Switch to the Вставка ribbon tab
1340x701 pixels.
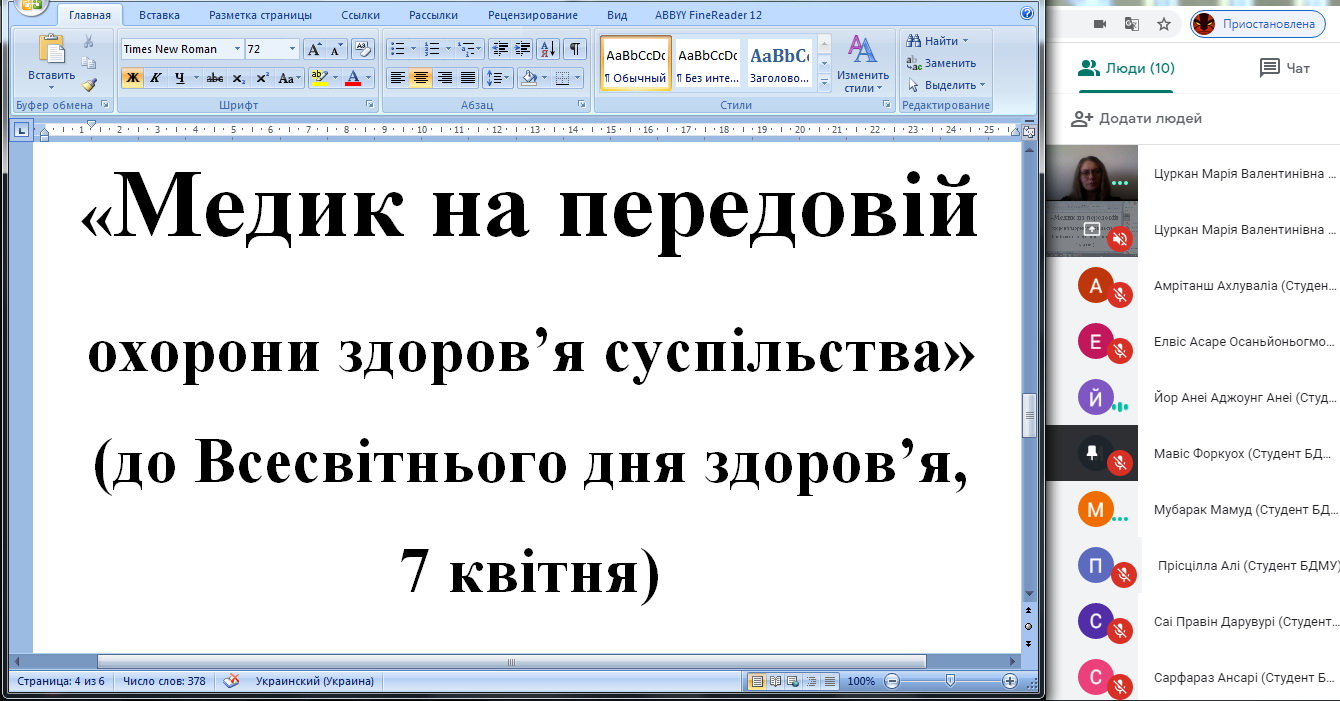160,15
